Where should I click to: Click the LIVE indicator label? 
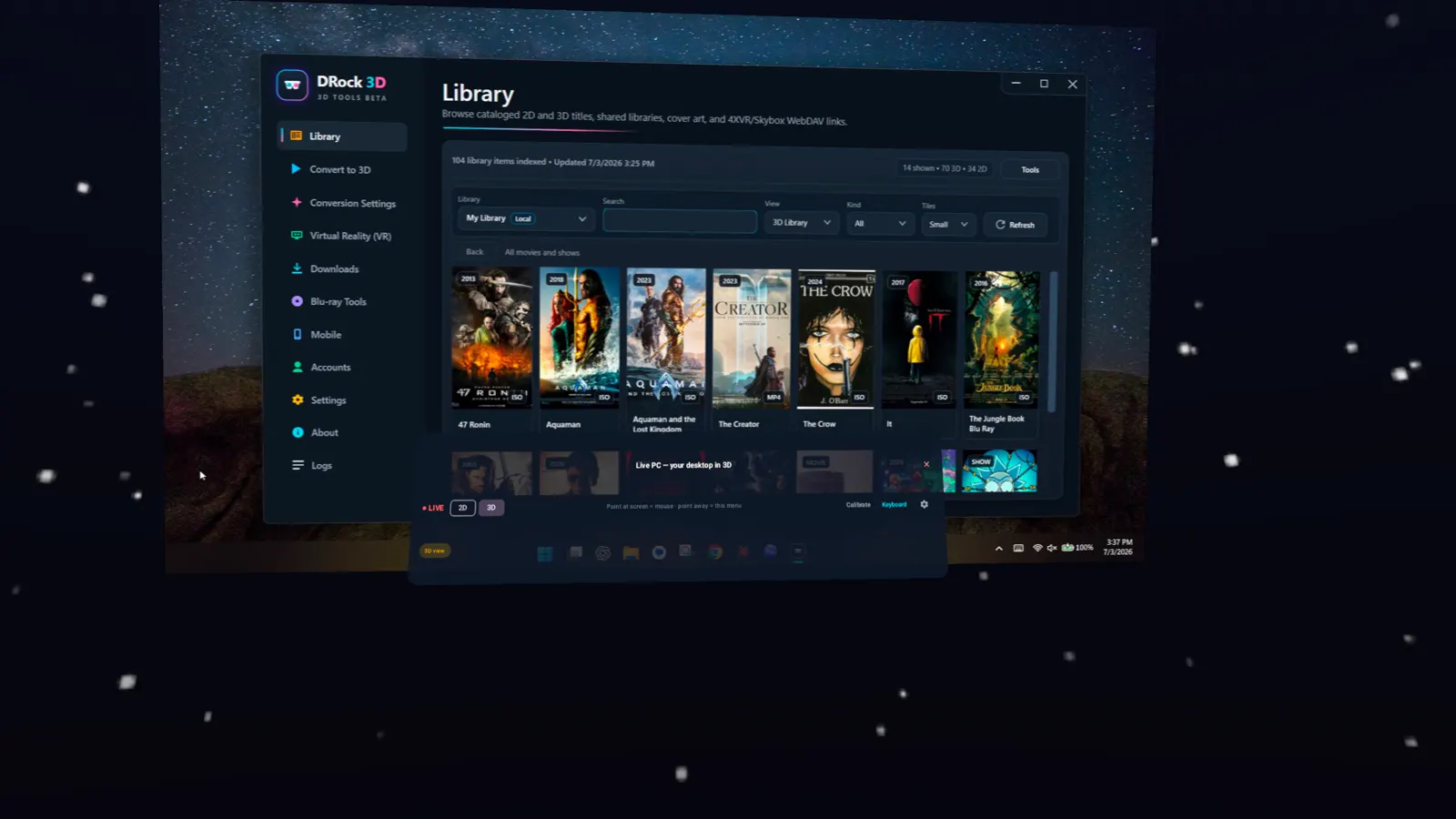[433, 508]
